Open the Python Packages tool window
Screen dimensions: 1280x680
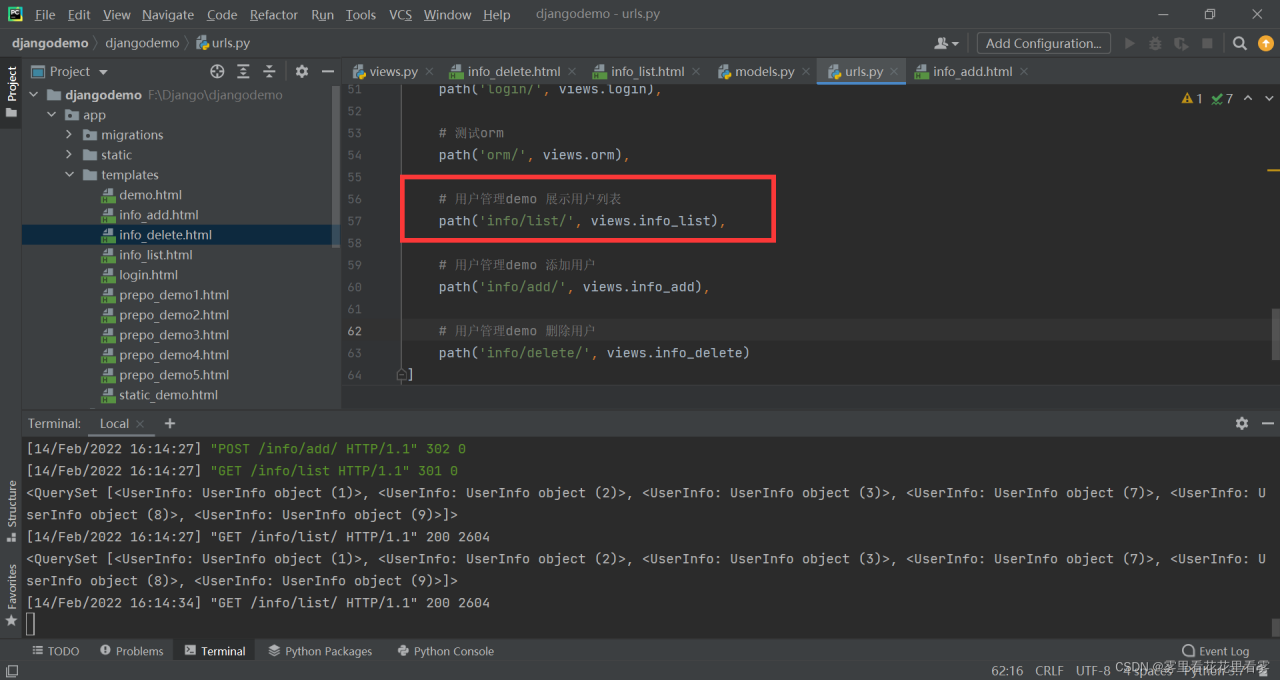coord(320,651)
